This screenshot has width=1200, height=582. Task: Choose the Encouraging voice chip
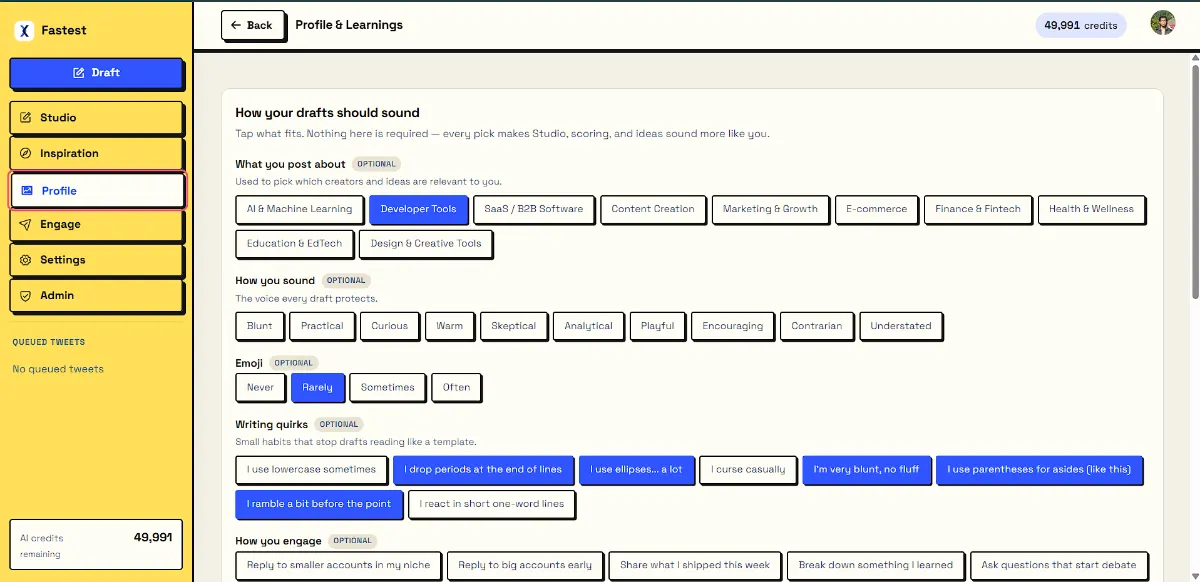coord(732,326)
